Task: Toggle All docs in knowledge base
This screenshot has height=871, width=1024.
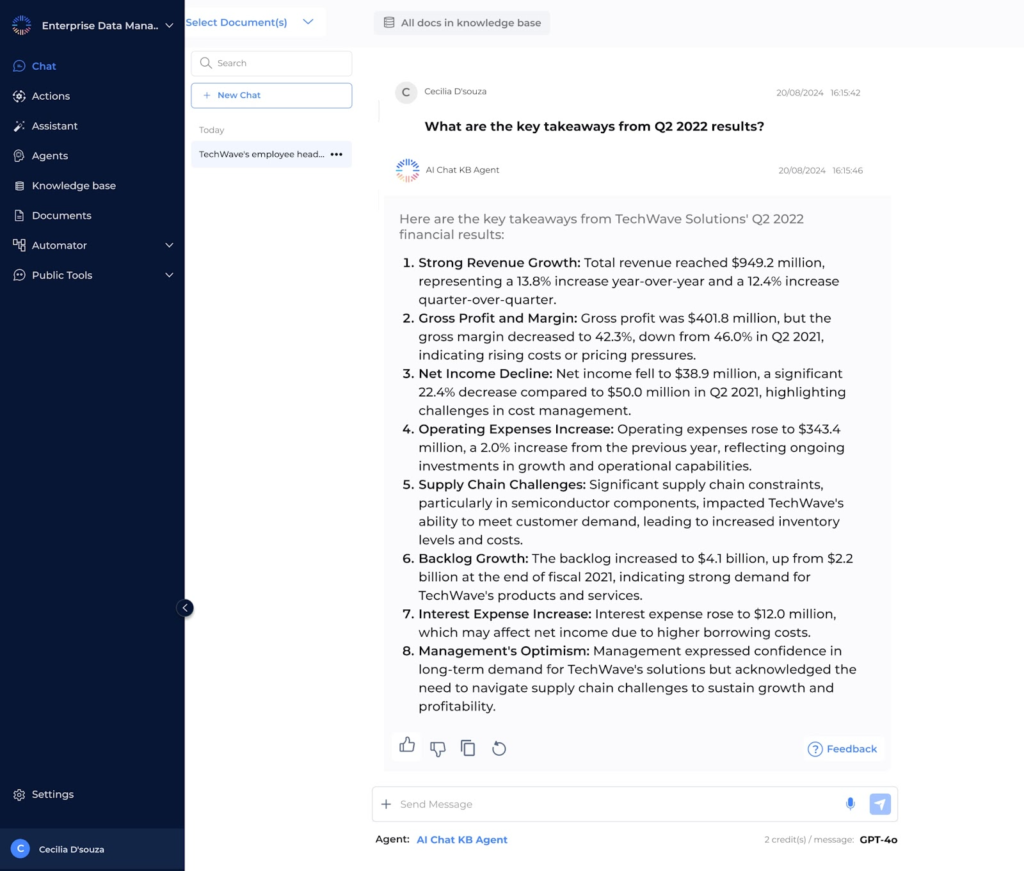Action: click(x=461, y=22)
